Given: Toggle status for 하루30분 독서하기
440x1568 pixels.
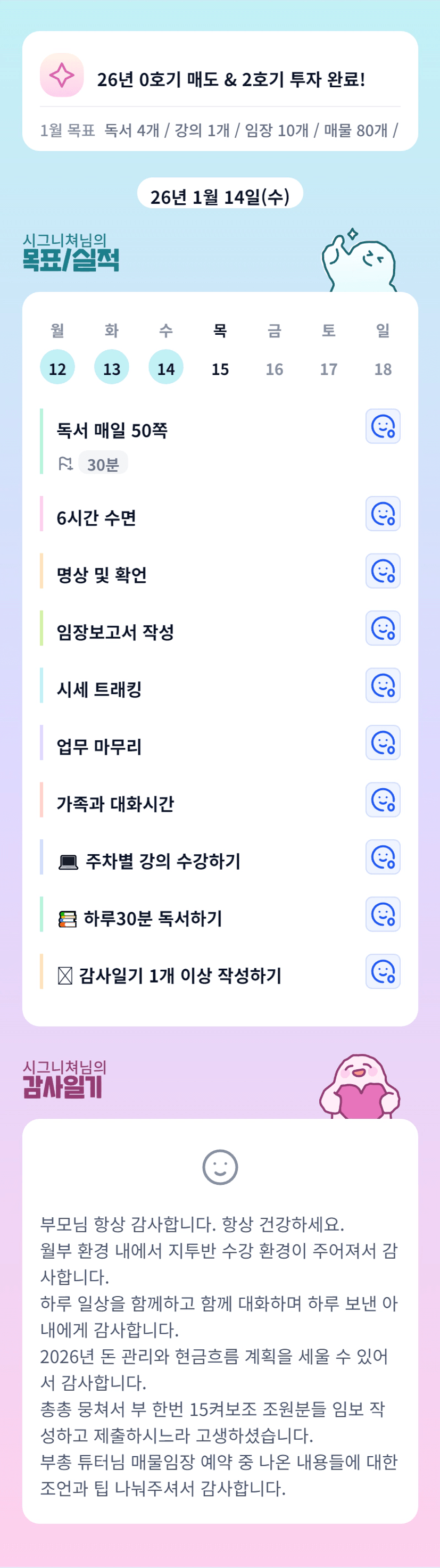Looking at the screenshot, I should point(383,914).
